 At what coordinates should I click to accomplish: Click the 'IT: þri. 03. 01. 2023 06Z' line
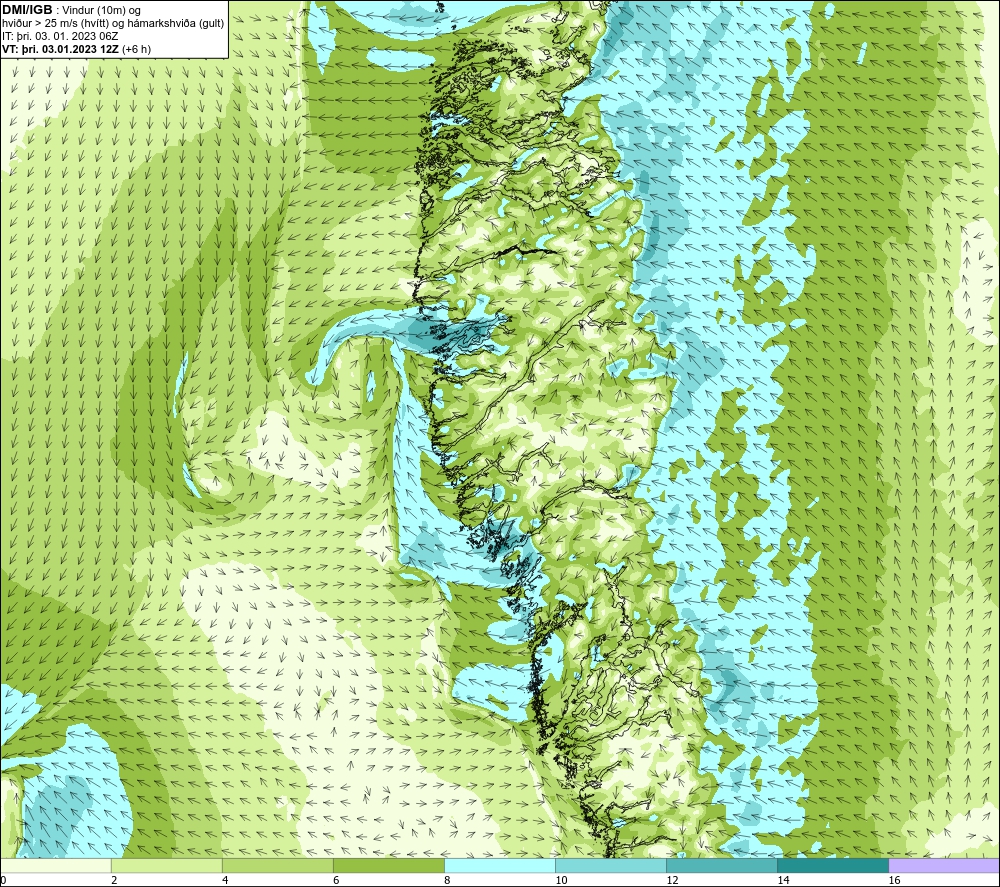click(x=60, y=36)
